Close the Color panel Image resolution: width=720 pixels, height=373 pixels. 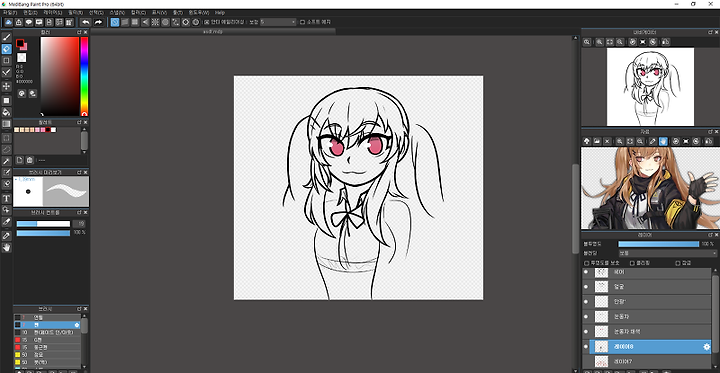(85, 32)
